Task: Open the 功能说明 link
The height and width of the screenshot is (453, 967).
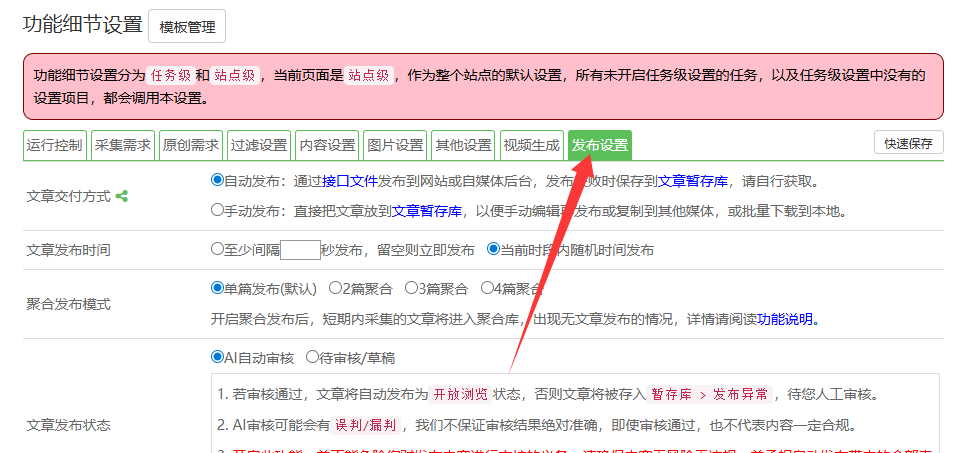Action: point(785,320)
